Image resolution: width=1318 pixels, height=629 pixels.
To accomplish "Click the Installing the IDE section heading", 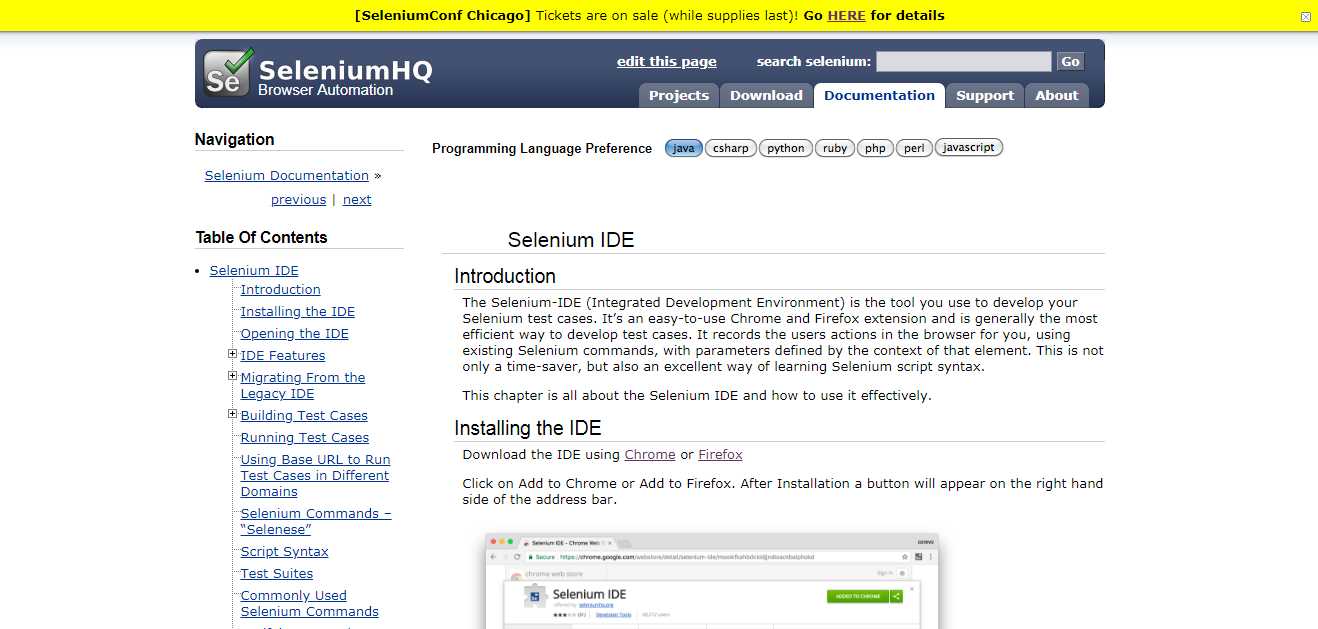I will point(528,428).
